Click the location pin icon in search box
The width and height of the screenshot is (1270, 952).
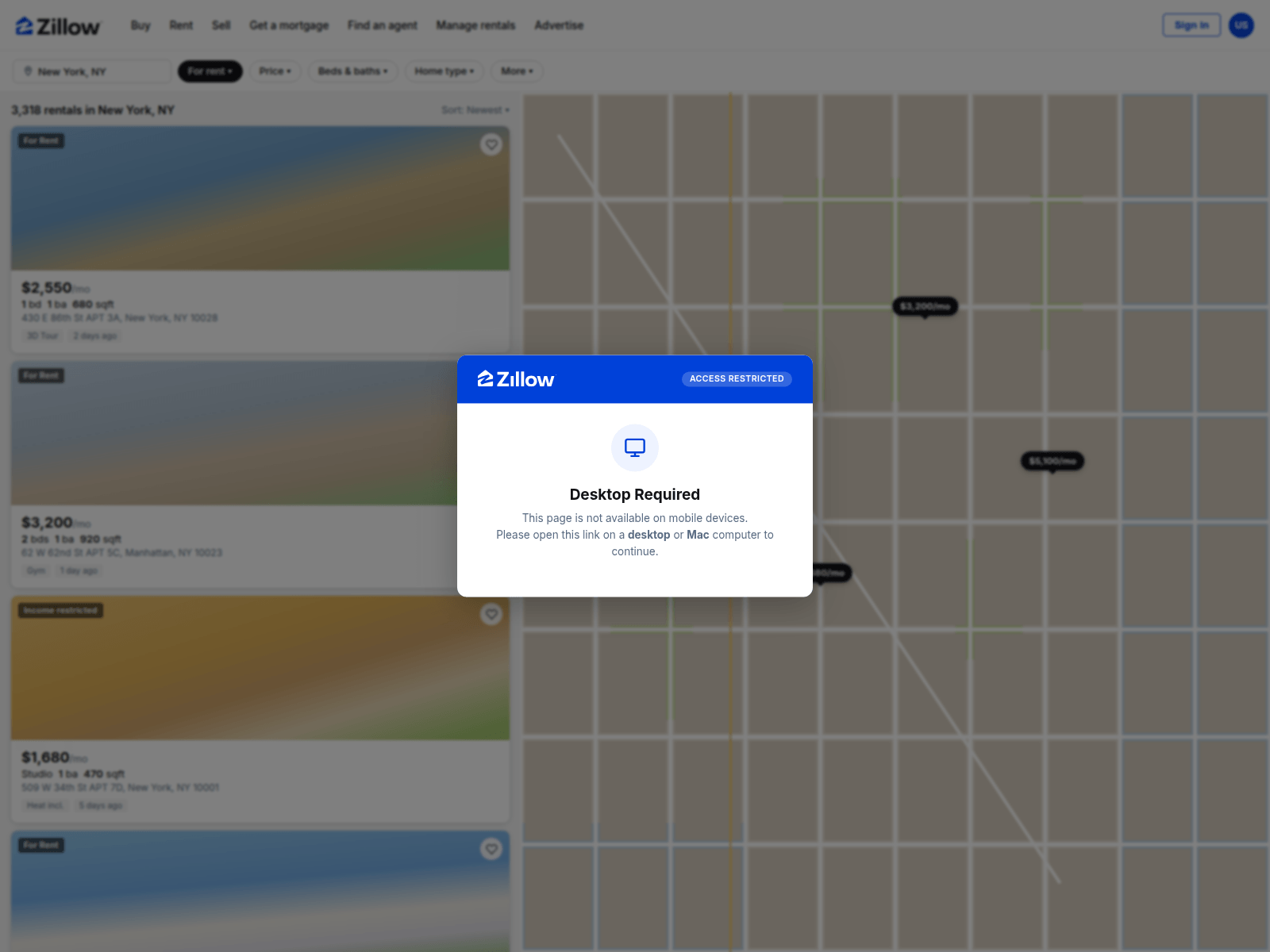point(29,71)
